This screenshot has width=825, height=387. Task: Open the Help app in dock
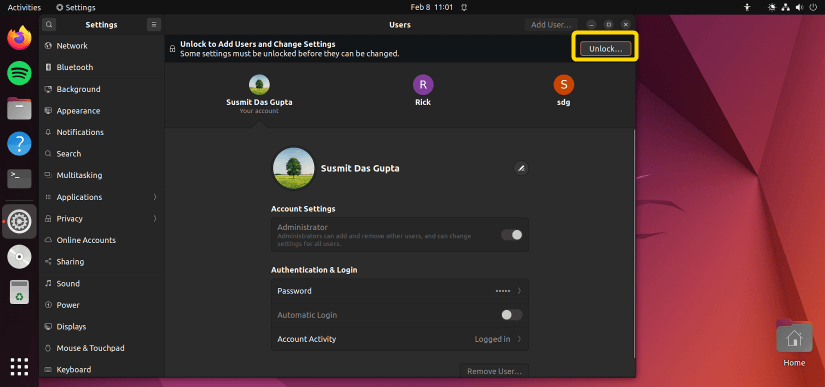pos(19,144)
